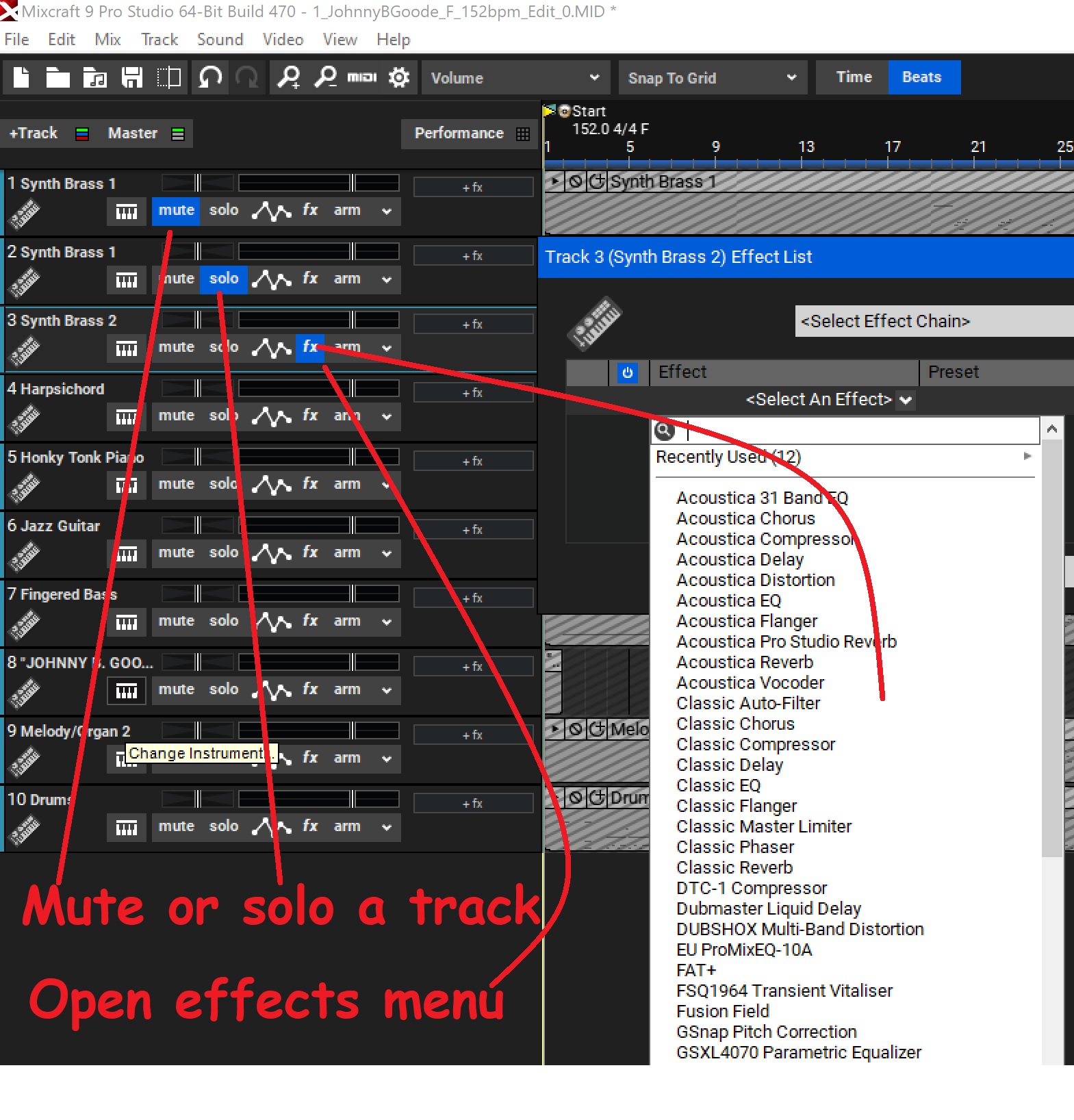The height and width of the screenshot is (1120, 1074).
Task: Open the Mix menu
Action: (x=107, y=40)
